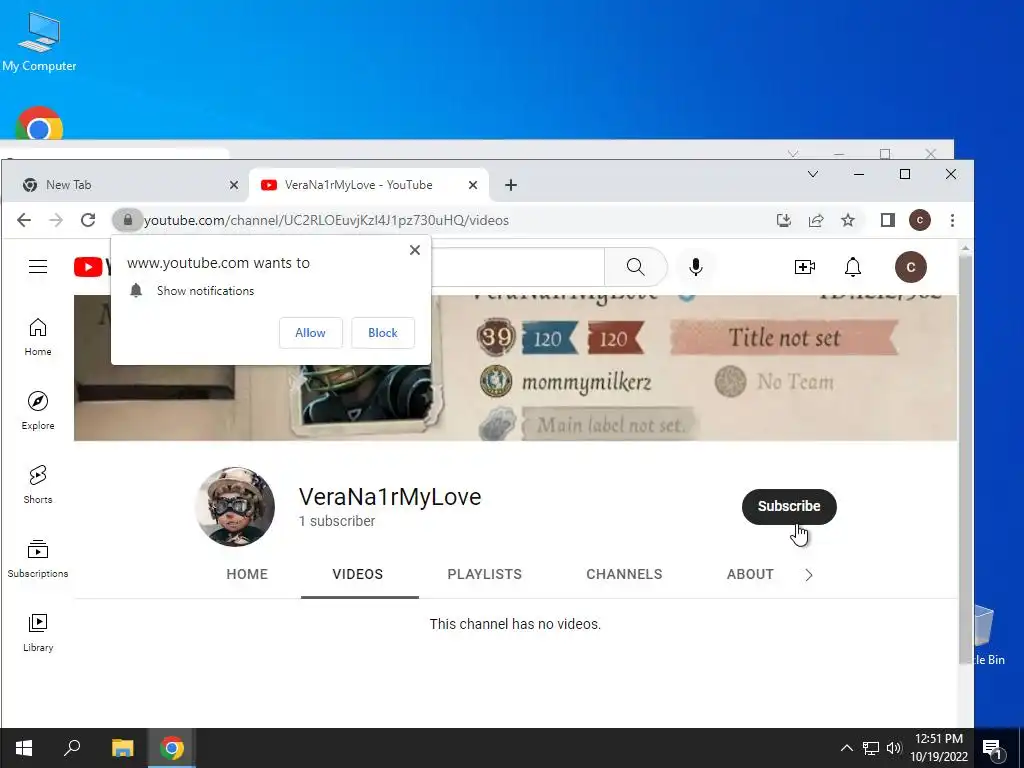
Task: Subscribe to VeraNa1rMyLove
Action: click(789, 506)
